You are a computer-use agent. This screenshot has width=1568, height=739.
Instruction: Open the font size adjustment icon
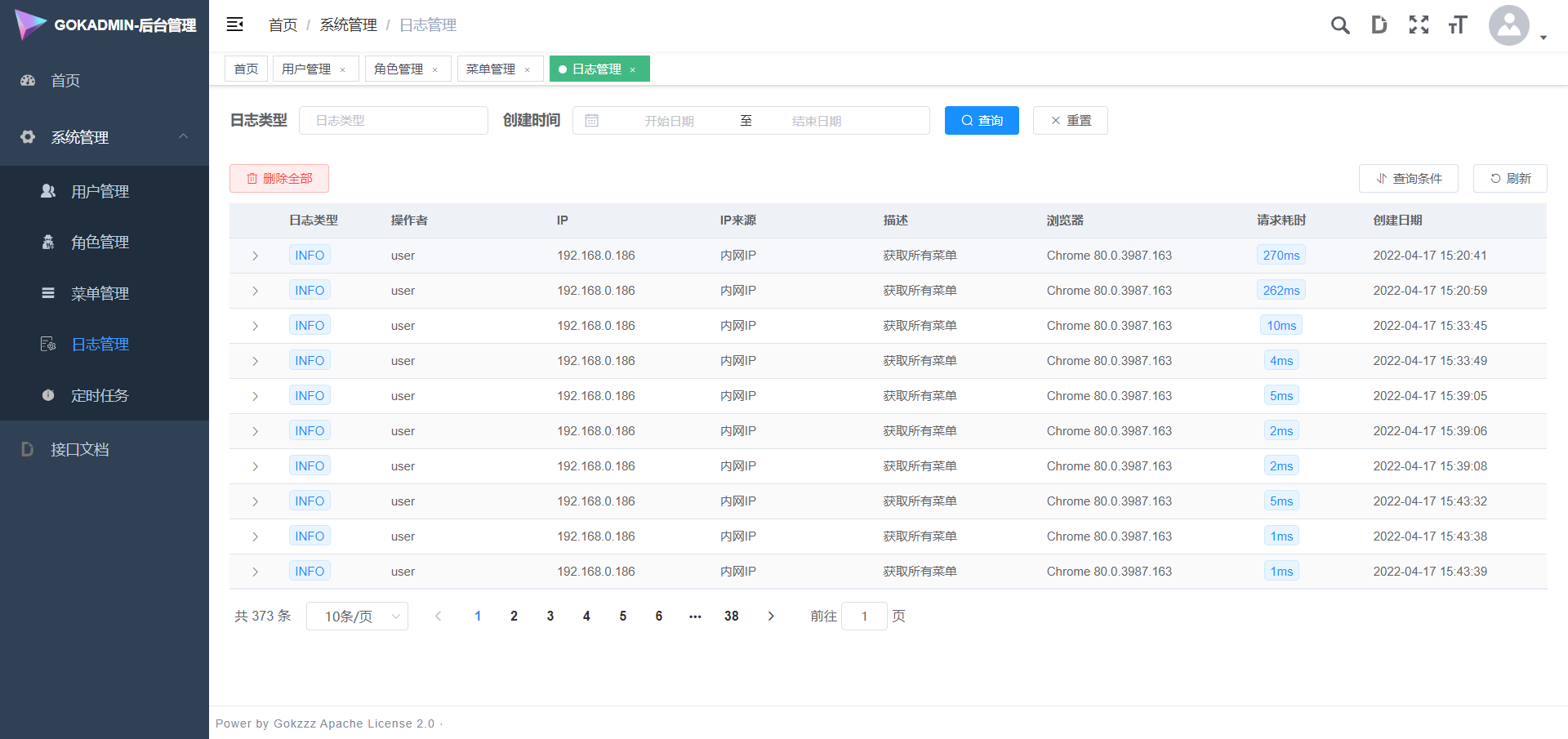tap(1458, 25)
